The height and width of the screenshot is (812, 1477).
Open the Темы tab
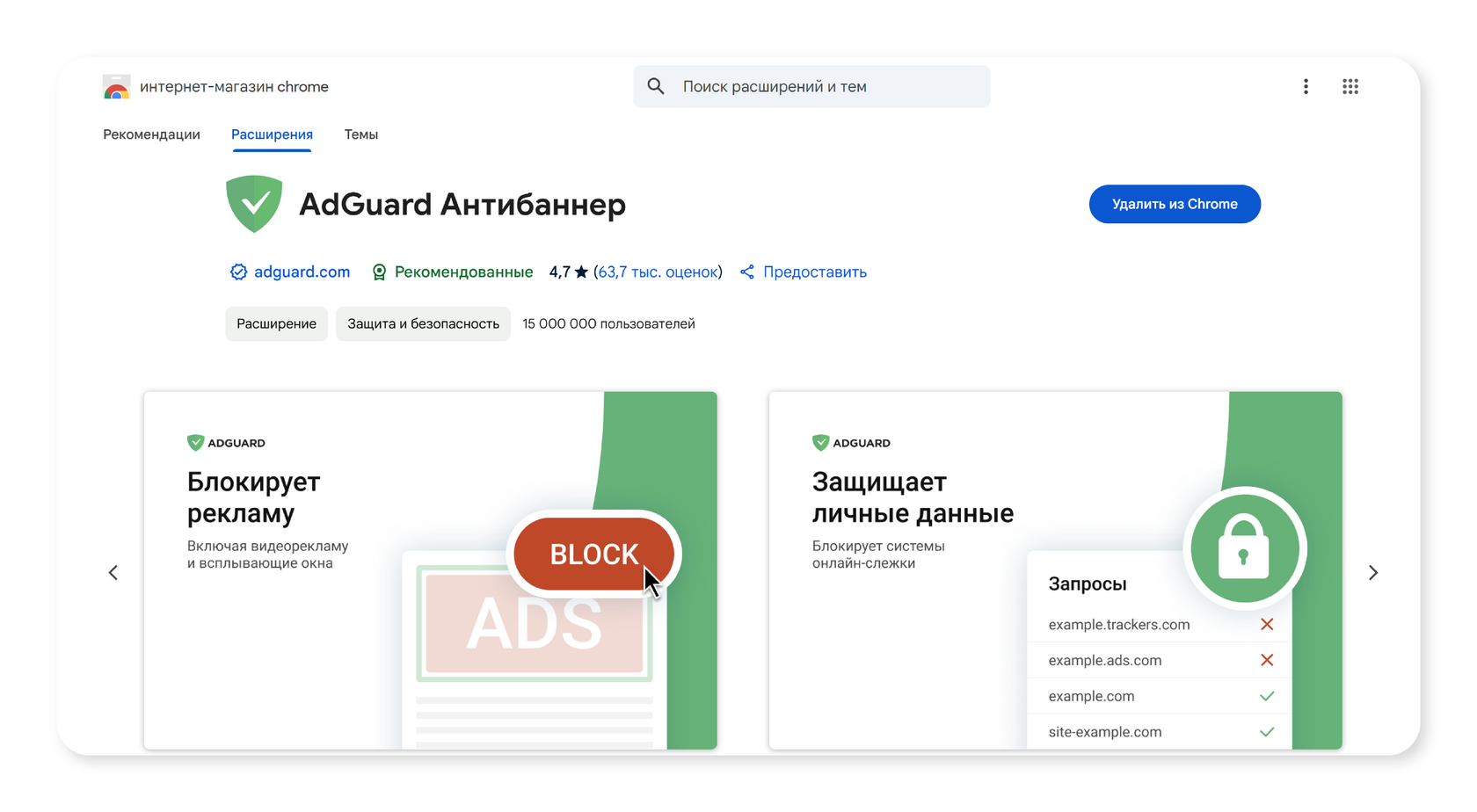361,134
